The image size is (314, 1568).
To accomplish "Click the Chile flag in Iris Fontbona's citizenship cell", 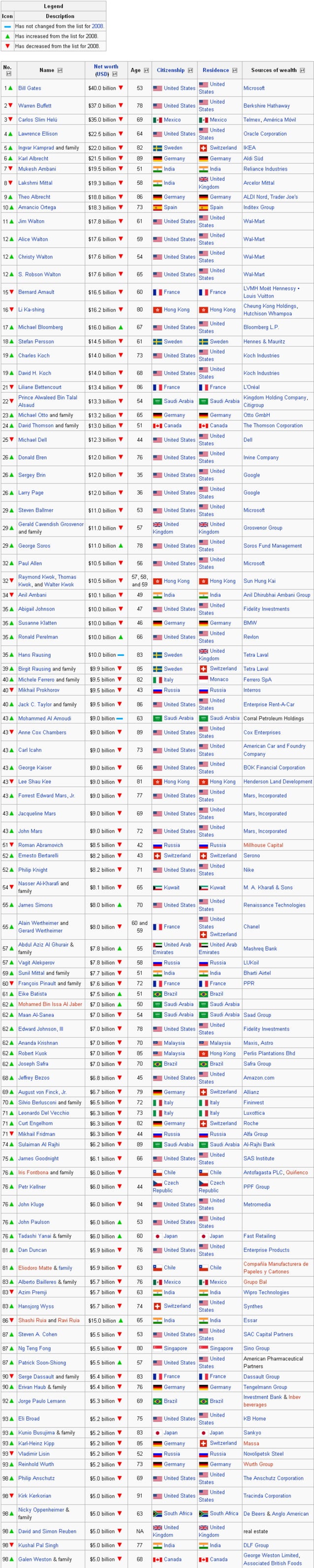I will click(x=157, y=1172).
